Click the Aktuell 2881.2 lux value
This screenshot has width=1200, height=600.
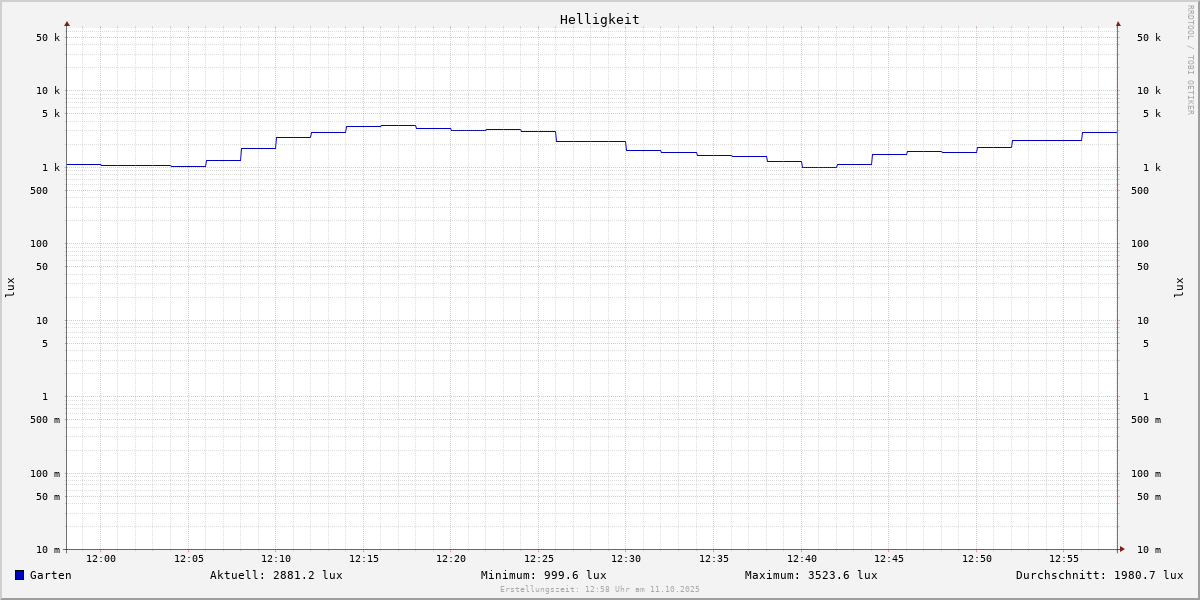[276, 575]
